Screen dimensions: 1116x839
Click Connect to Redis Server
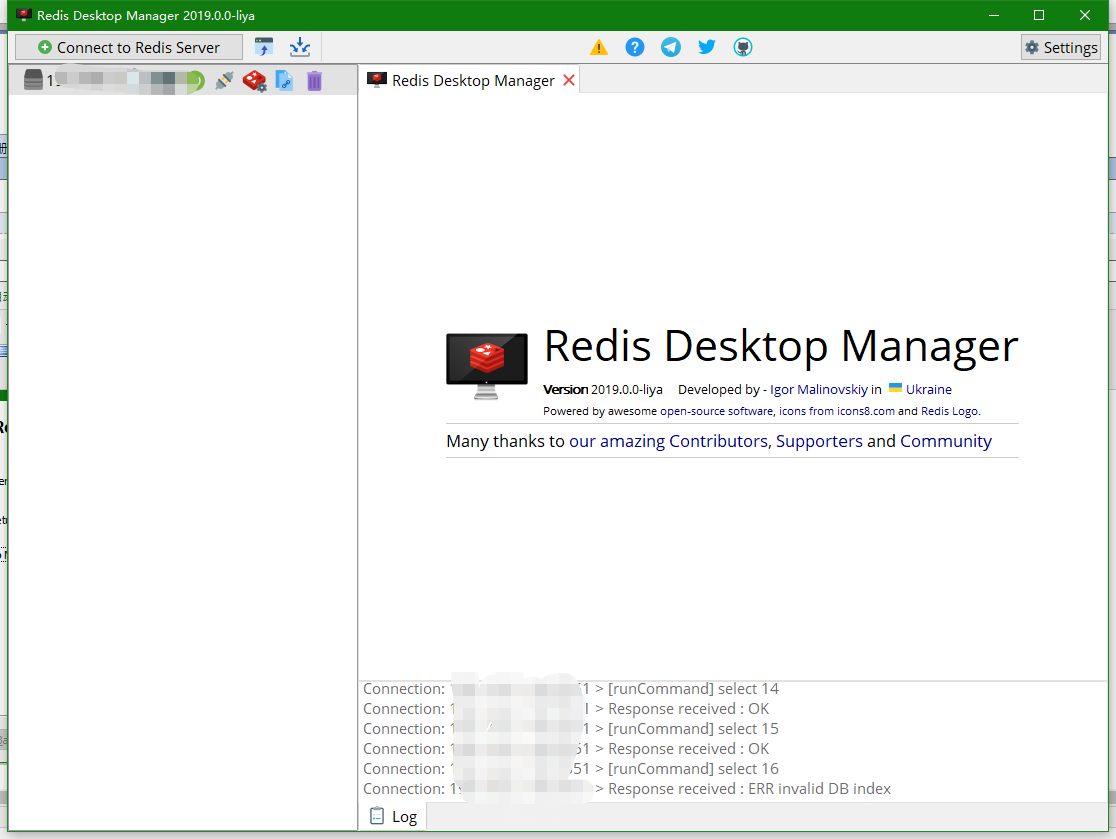[128, 46]
